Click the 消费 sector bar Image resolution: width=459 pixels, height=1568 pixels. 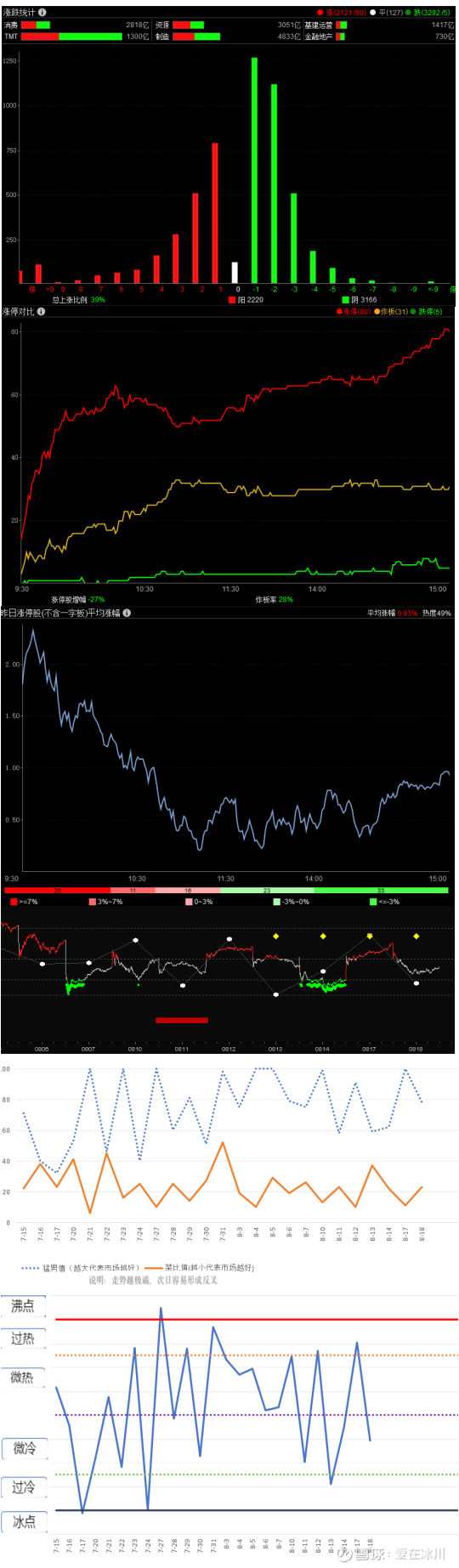(36, 25)
